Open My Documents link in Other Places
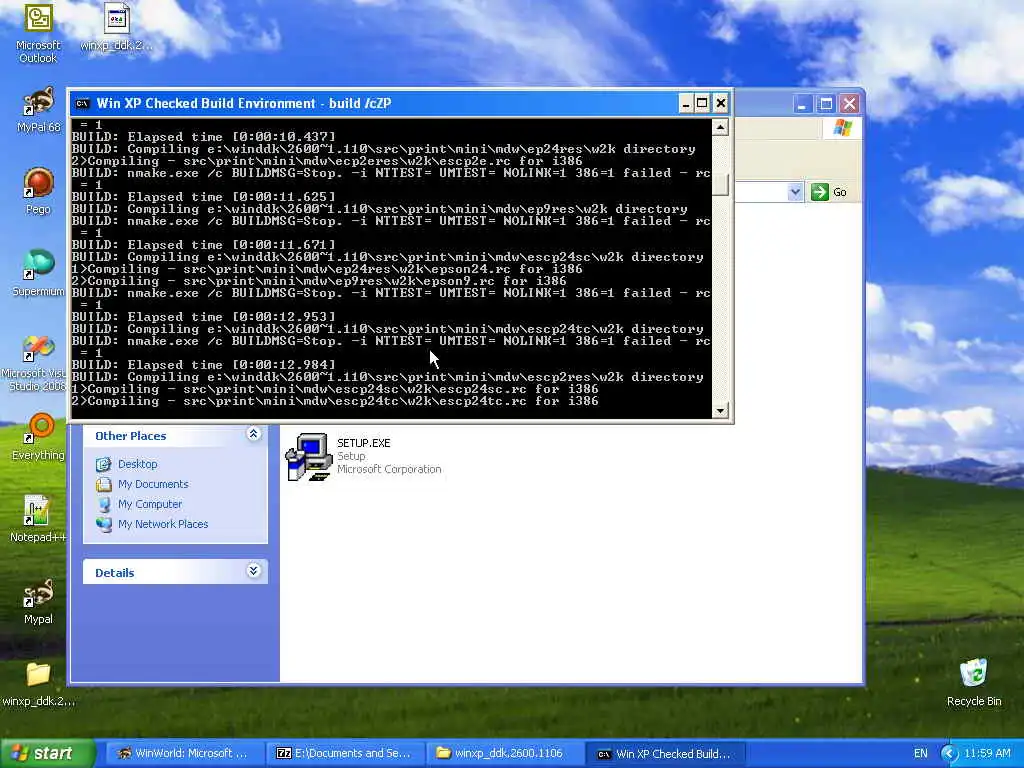The width and height of the screenshot is (1024, 768). pos(153,484)
